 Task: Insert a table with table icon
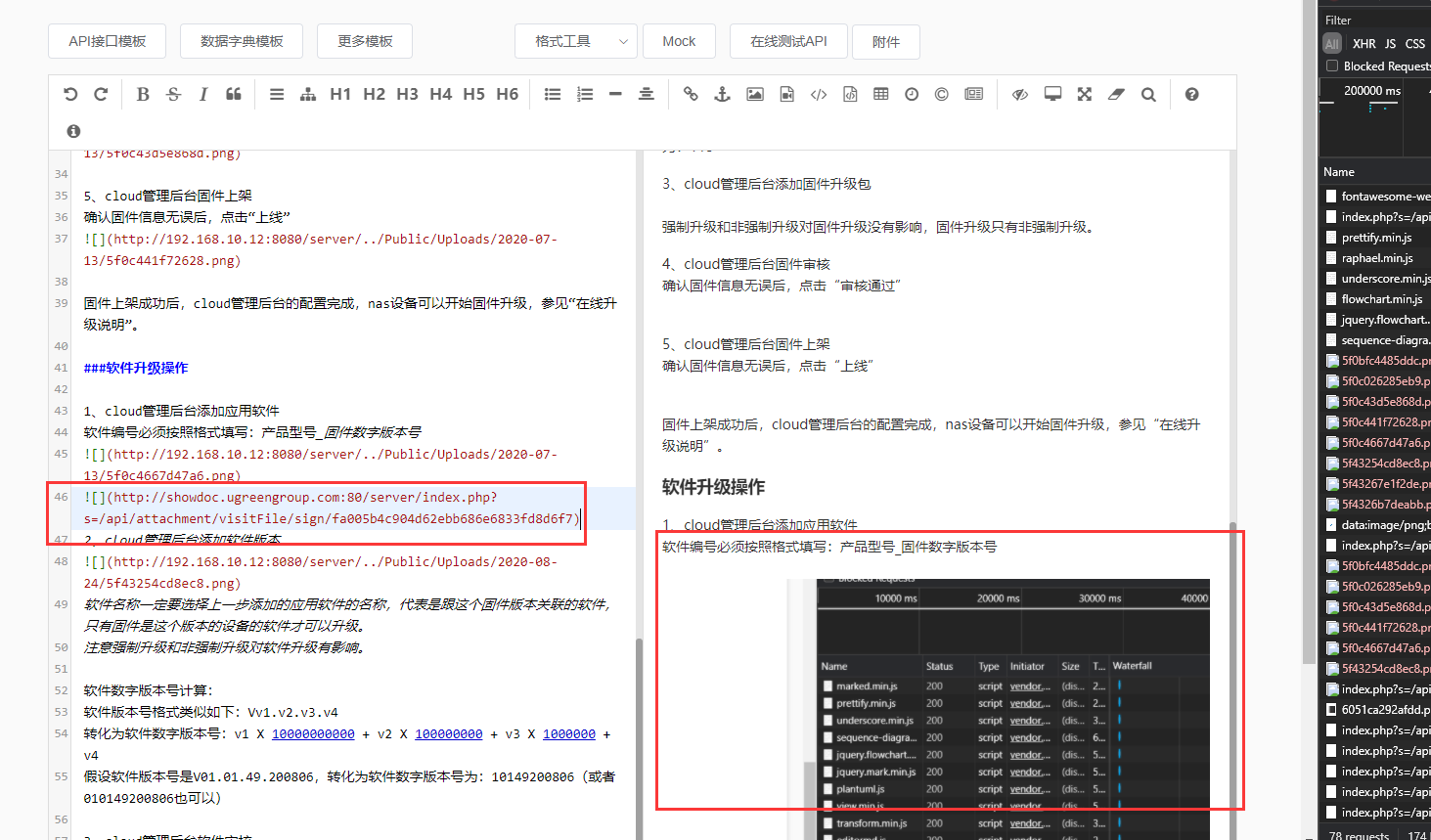[881, 95]
